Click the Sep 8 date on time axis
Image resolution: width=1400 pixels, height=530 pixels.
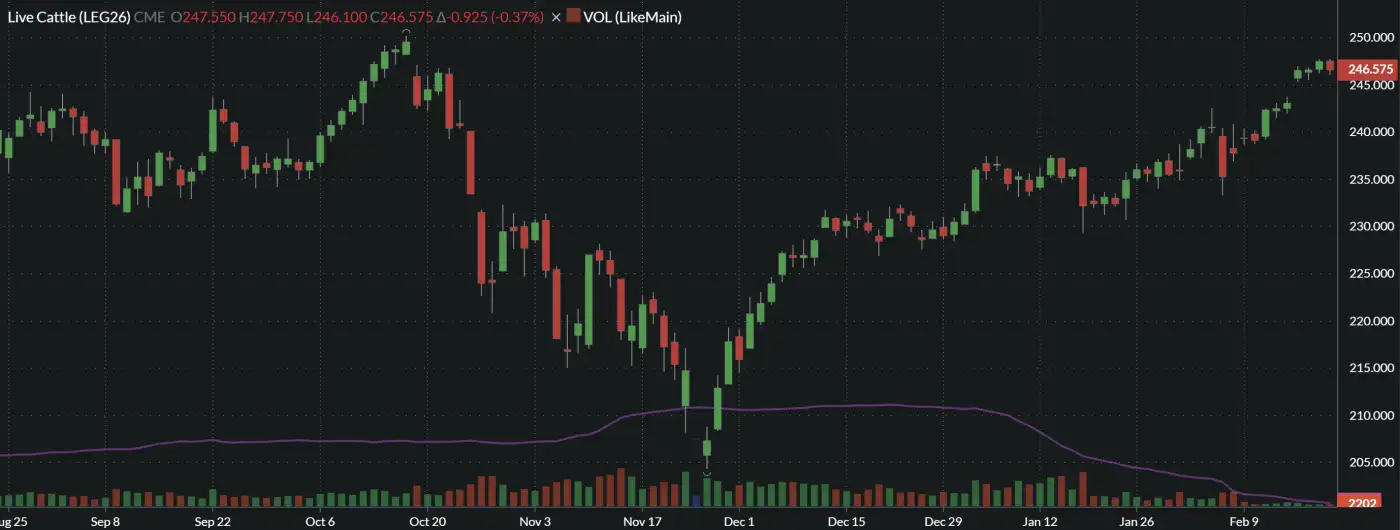pos(105,521)
